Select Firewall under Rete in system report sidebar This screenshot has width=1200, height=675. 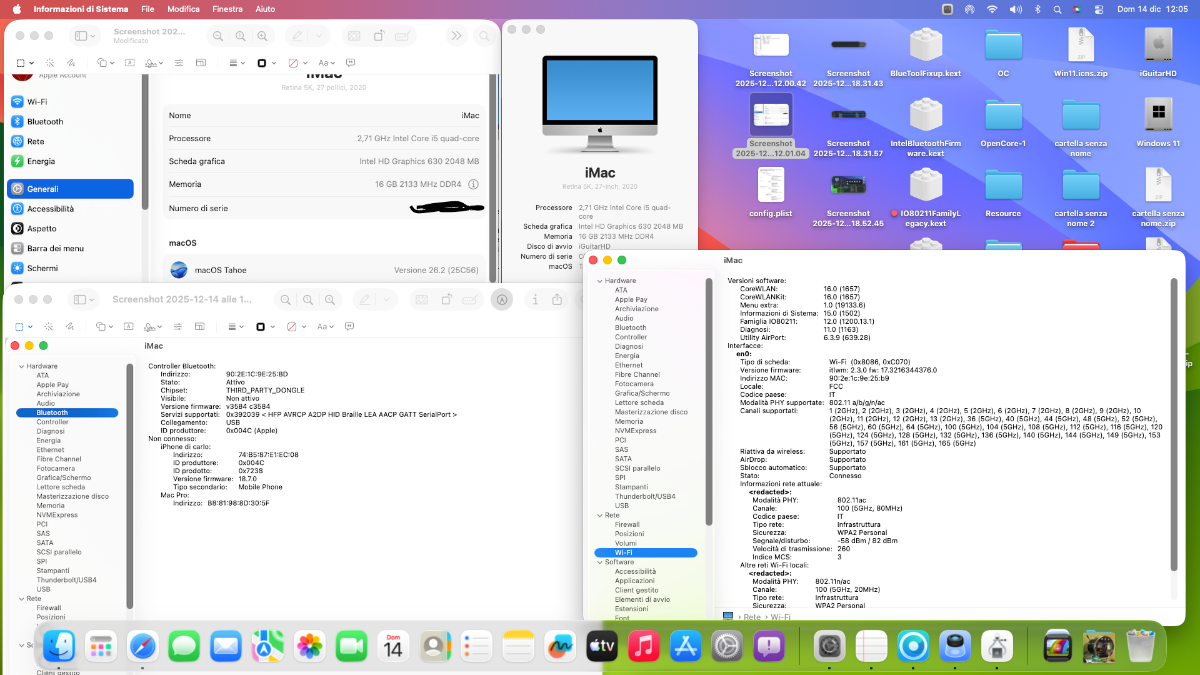point(627,524)
